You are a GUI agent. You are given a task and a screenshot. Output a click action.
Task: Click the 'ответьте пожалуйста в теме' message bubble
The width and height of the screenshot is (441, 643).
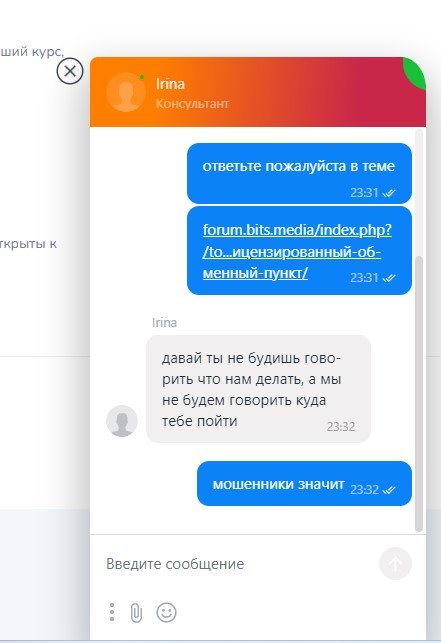299,173
